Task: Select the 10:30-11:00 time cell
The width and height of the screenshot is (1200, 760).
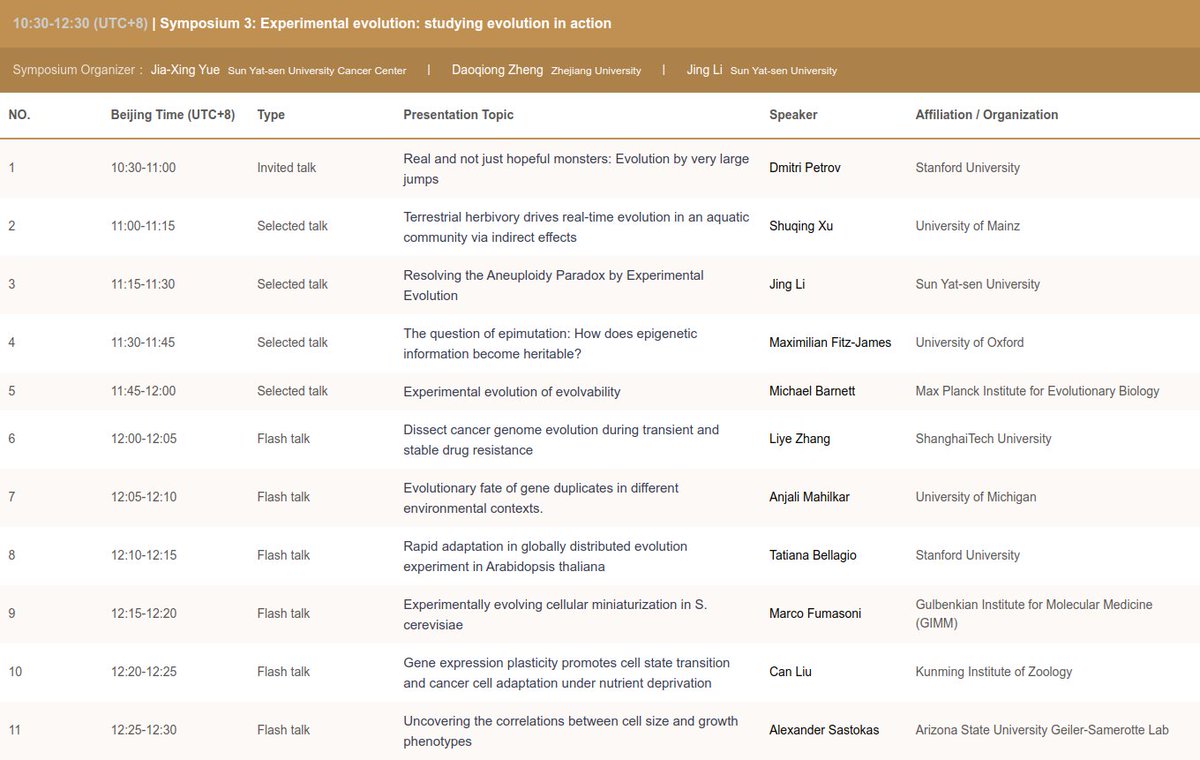Action: pyautogui.click(x=143, y=168)
